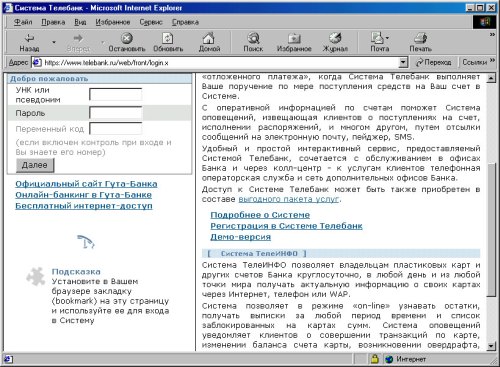Click the page icon in the address bar
The height and width of the screenshot is (367, 500).
tap(37, 62)
